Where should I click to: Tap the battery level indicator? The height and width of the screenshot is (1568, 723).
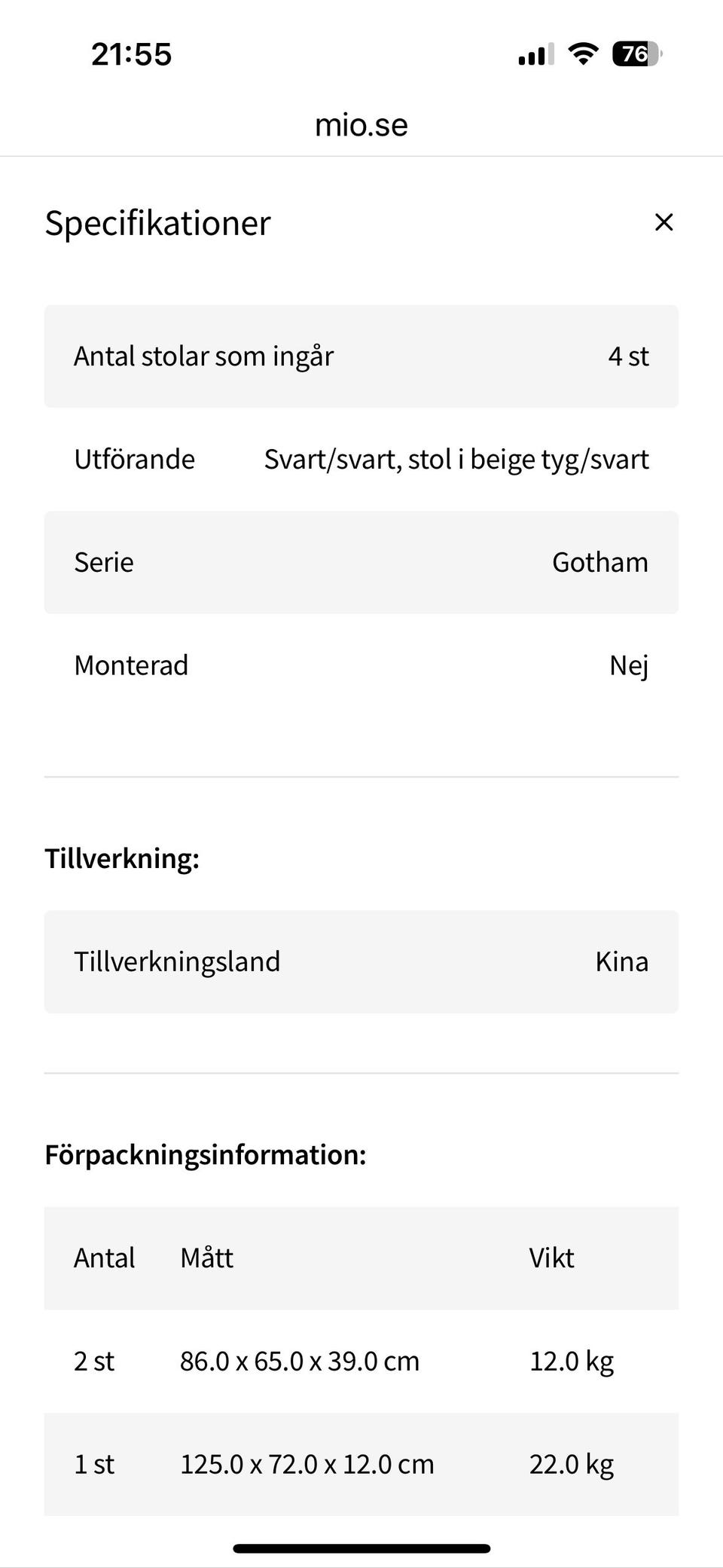point(636,53)
